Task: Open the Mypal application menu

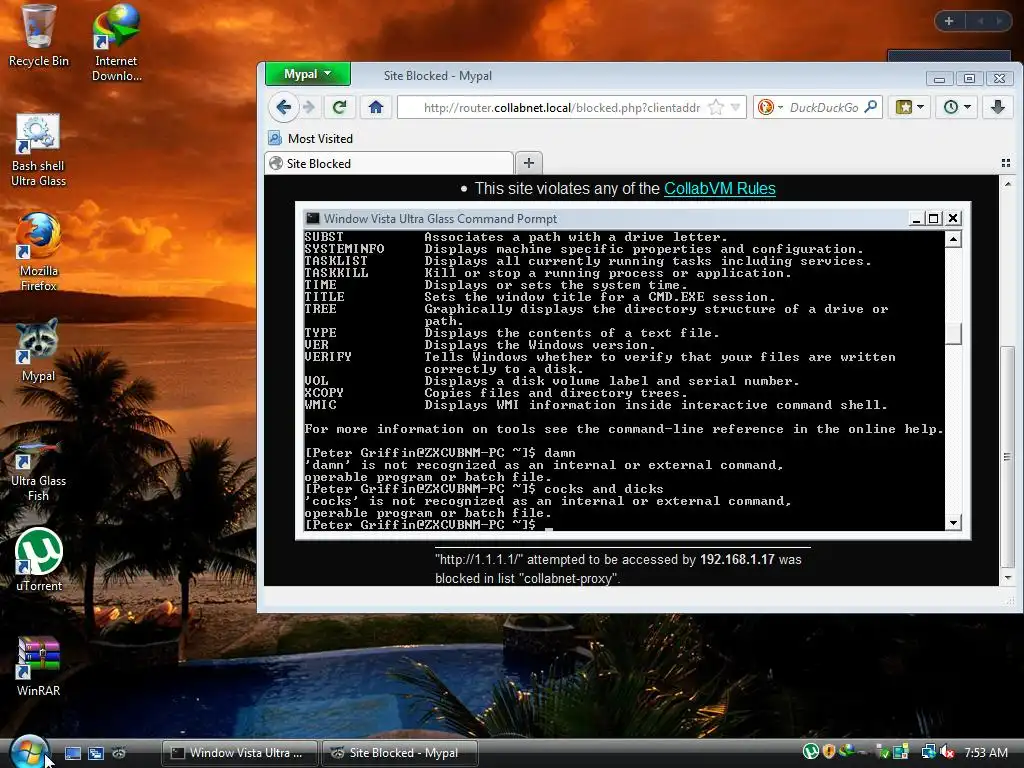Action: 308,74
